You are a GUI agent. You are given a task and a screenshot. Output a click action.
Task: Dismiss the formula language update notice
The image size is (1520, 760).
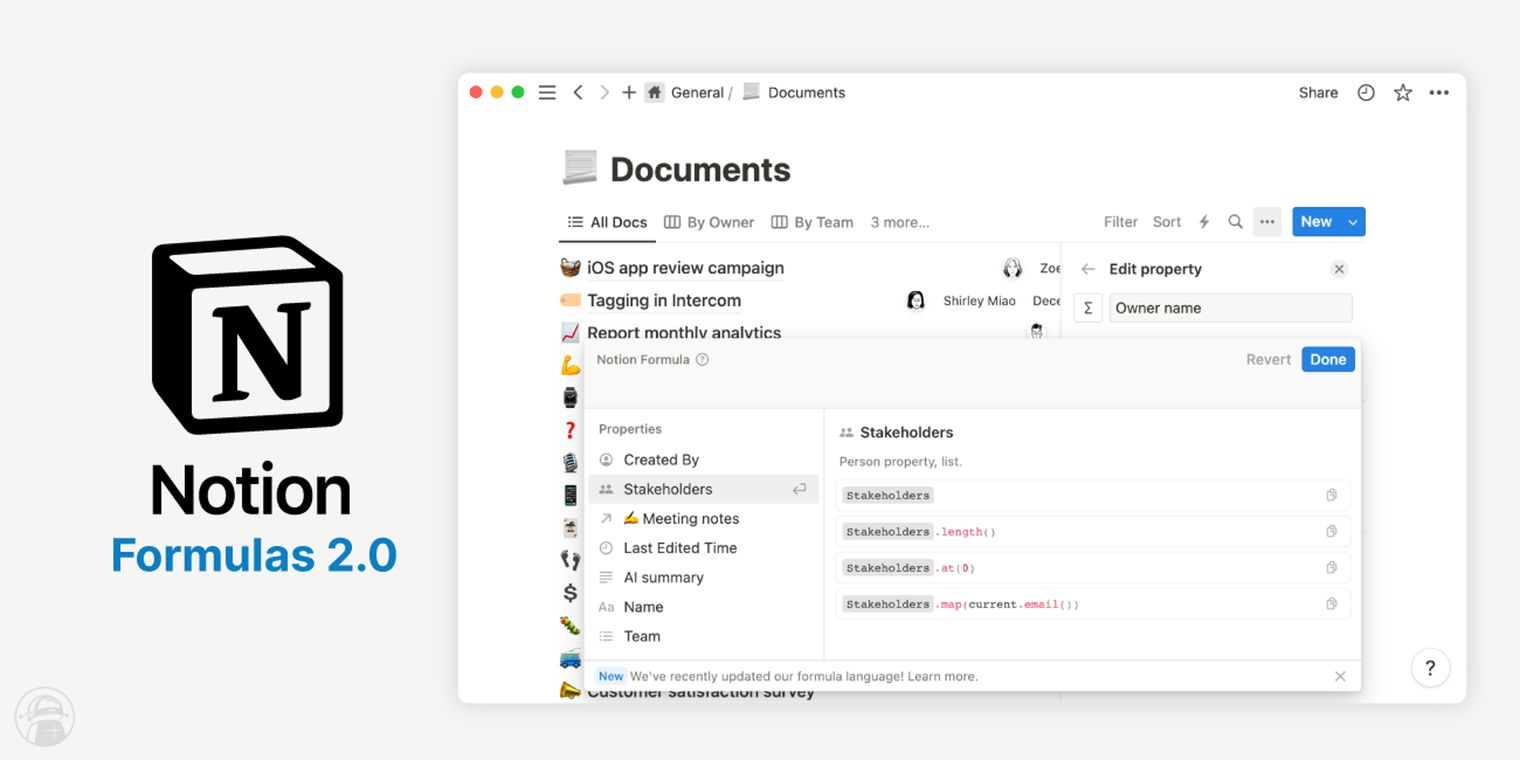pos(1340,676)
